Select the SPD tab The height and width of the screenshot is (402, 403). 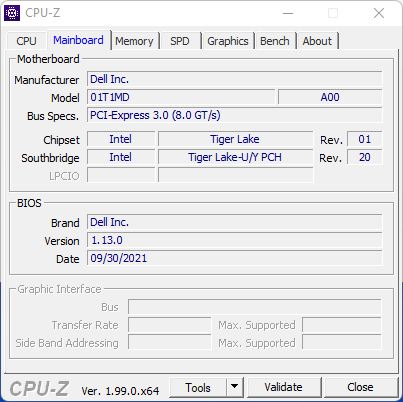click(180, 41)
